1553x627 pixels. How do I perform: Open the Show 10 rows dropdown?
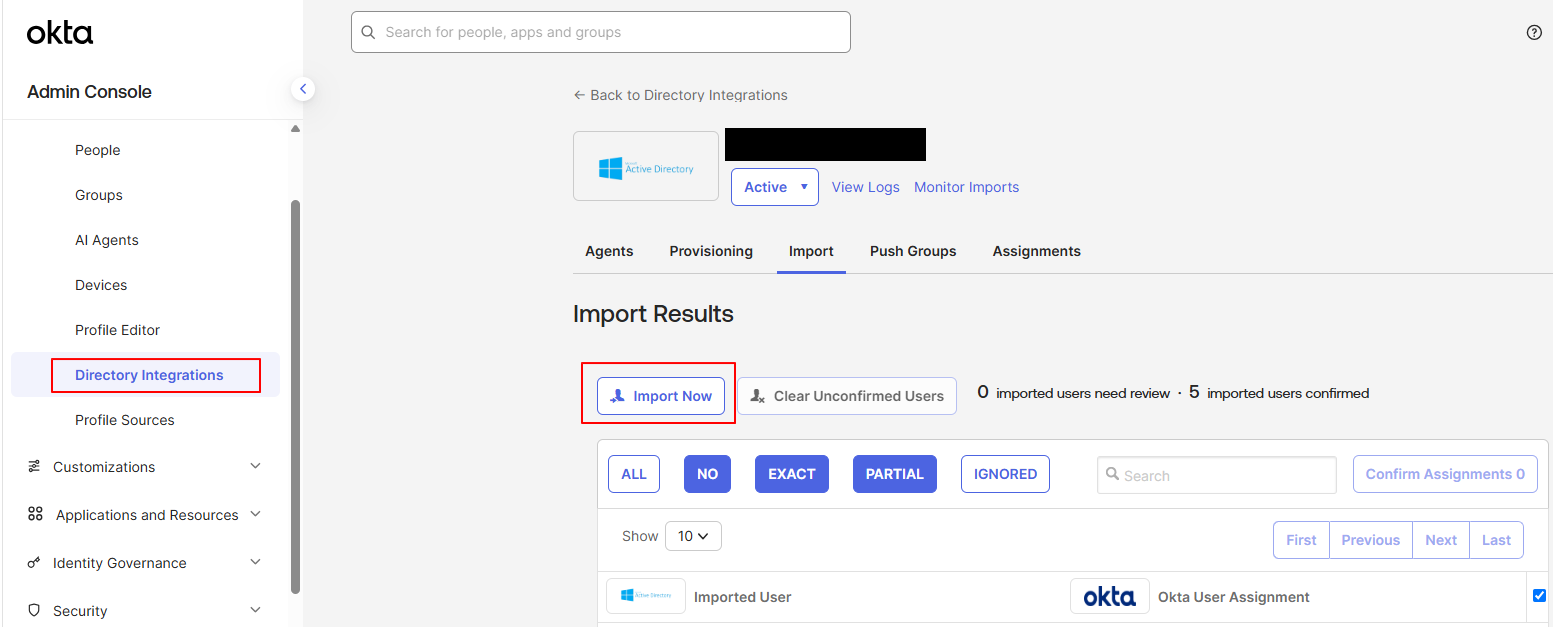pyautogui.click(x=693, y=536)
